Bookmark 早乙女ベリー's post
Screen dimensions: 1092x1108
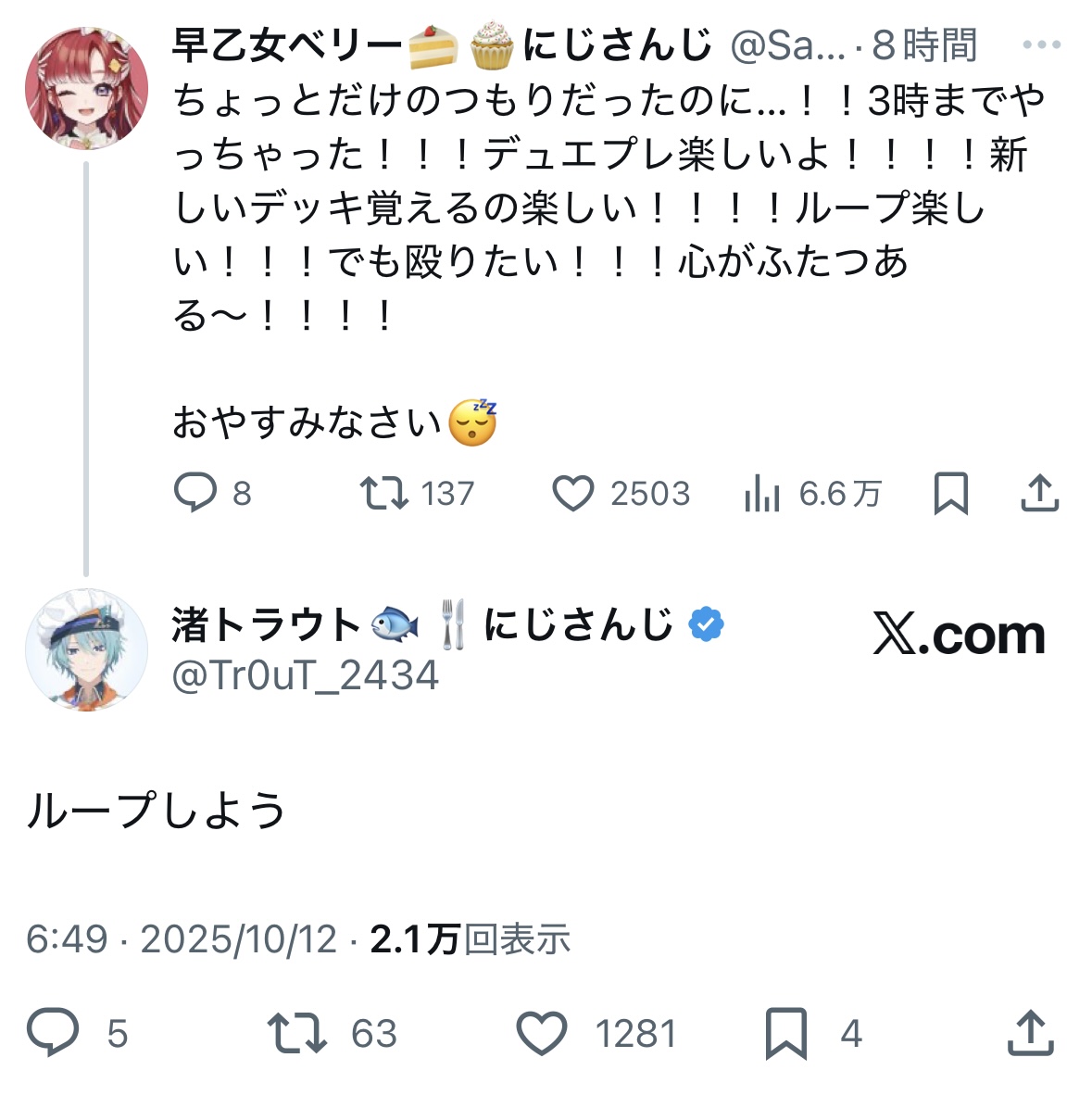pyautogui.click(x=950, y=493)
